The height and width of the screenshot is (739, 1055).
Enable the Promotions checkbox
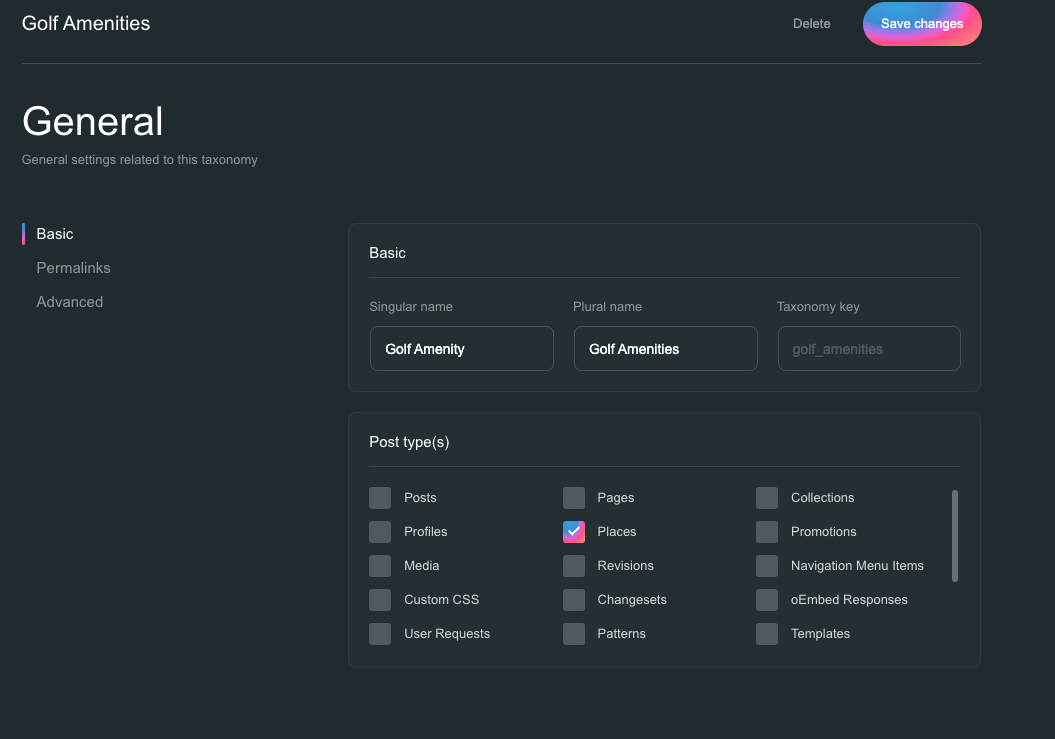(x=767, y=532)
